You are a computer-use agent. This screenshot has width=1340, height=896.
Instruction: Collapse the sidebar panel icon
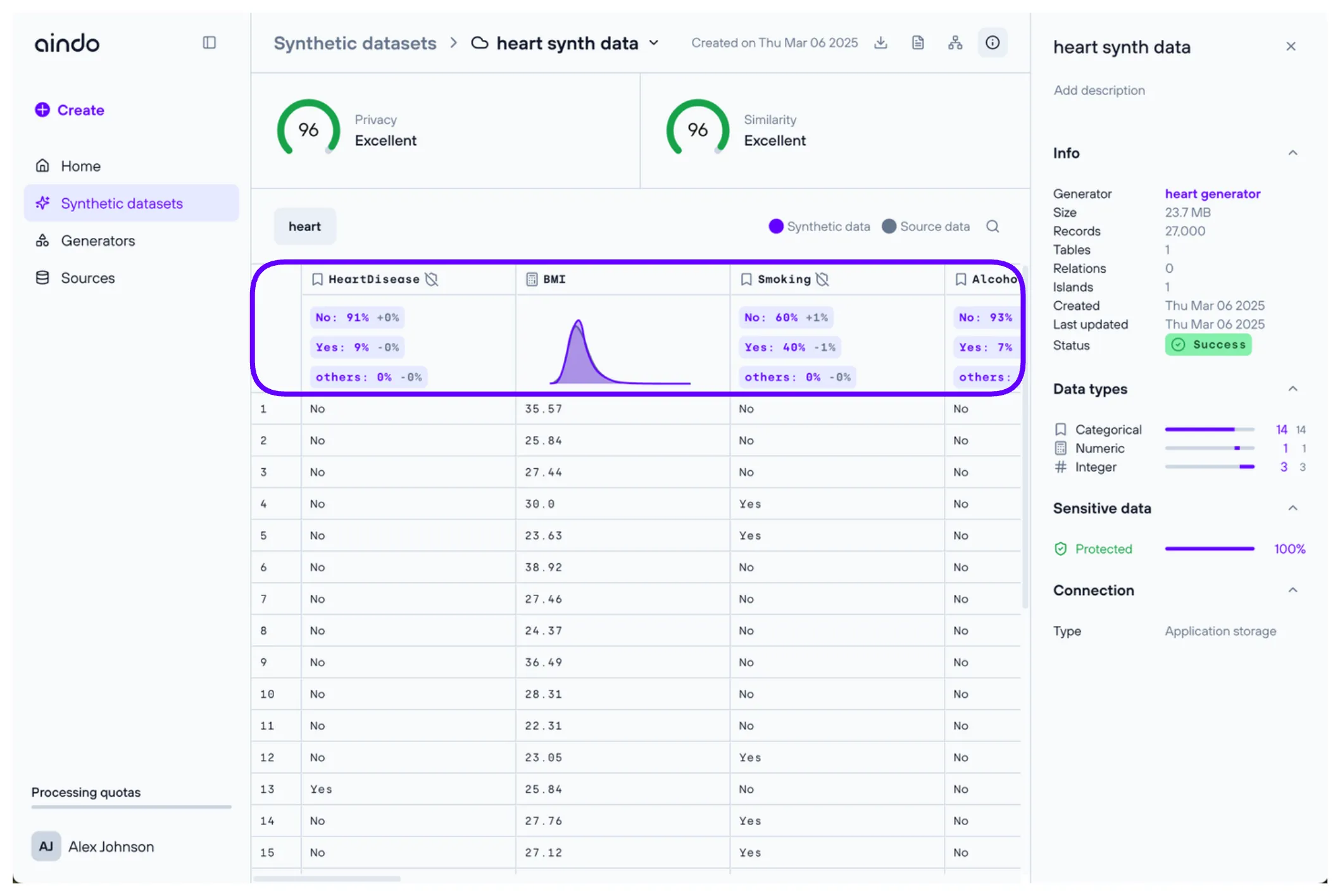click(210, 43)
